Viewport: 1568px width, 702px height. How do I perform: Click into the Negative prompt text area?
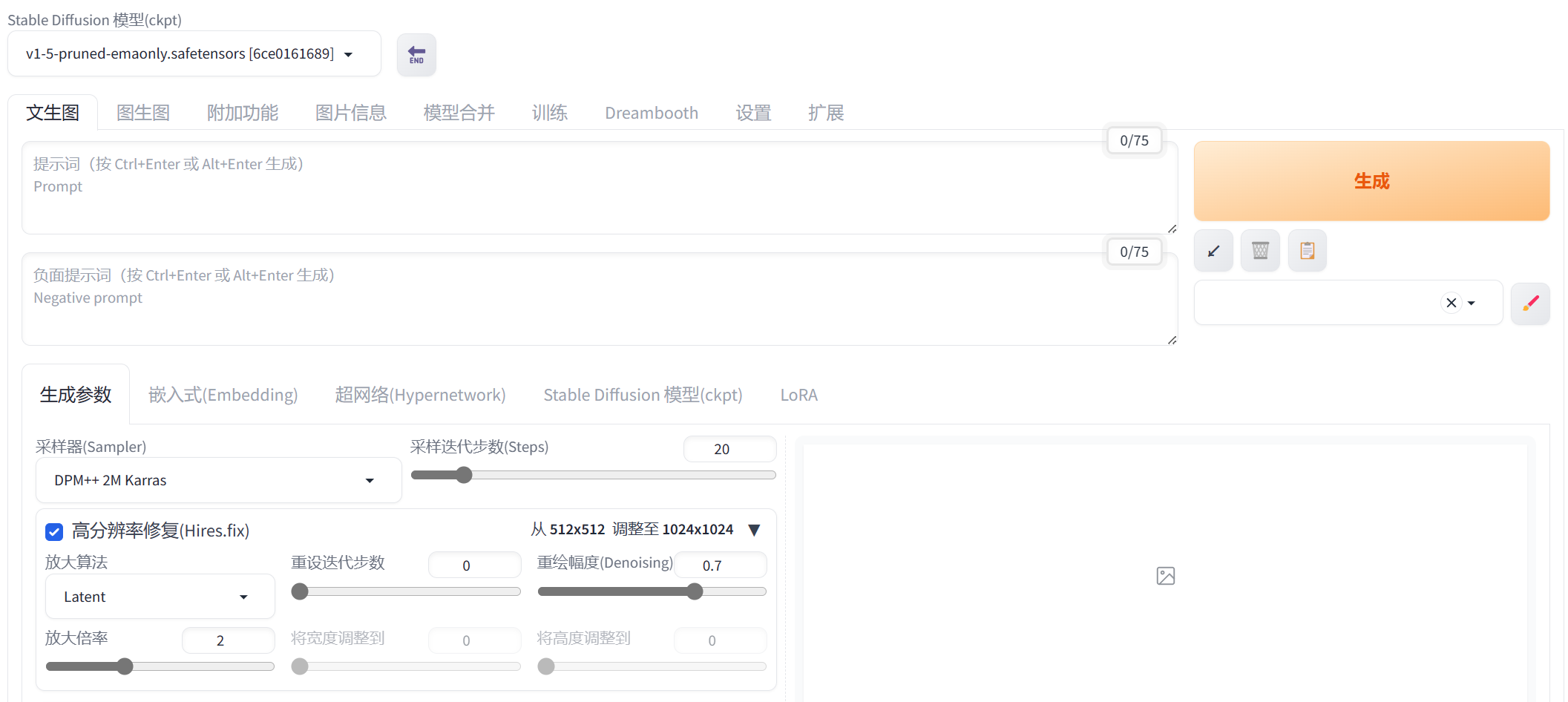[600, 299]
